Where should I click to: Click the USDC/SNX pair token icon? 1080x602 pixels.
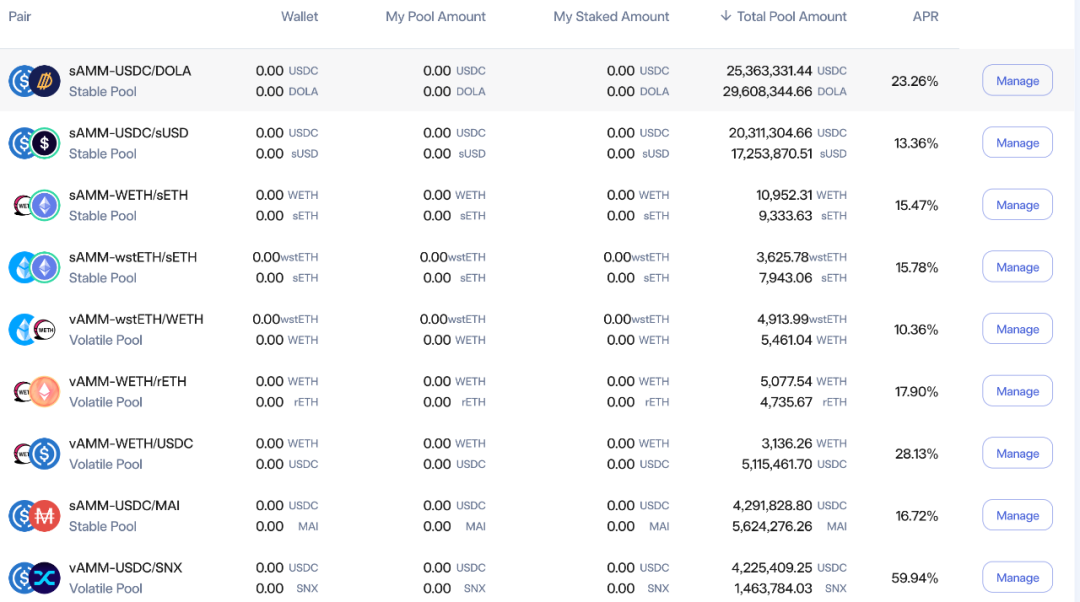(x=34, y=578)
